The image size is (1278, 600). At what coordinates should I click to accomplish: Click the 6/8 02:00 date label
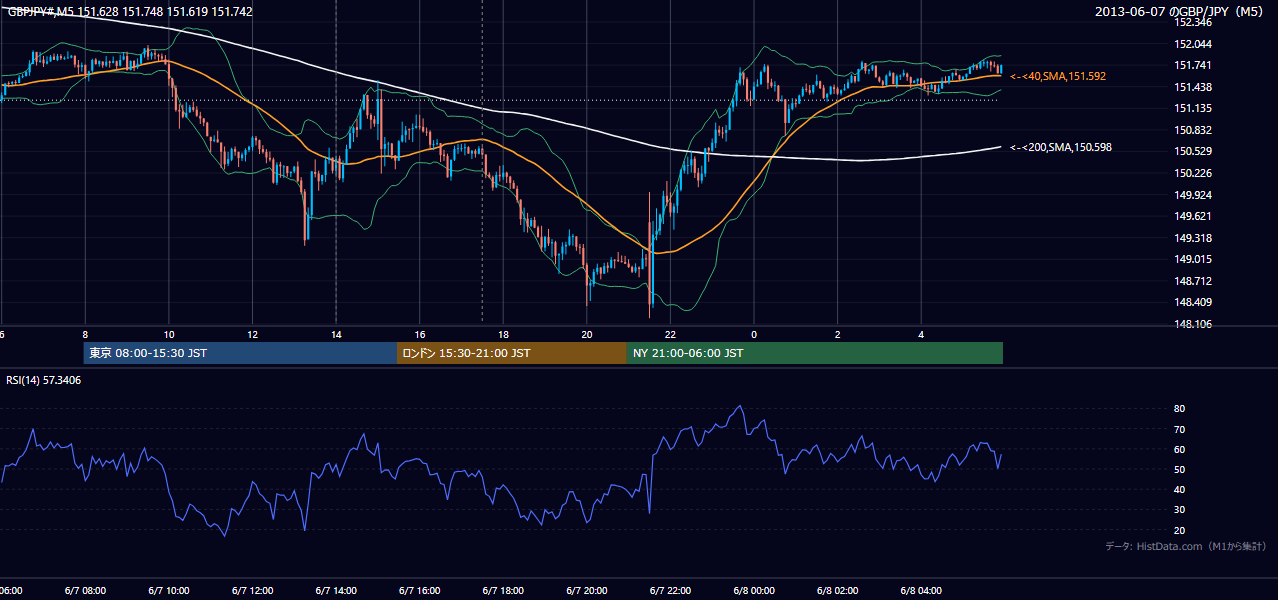tap(838, 591)
